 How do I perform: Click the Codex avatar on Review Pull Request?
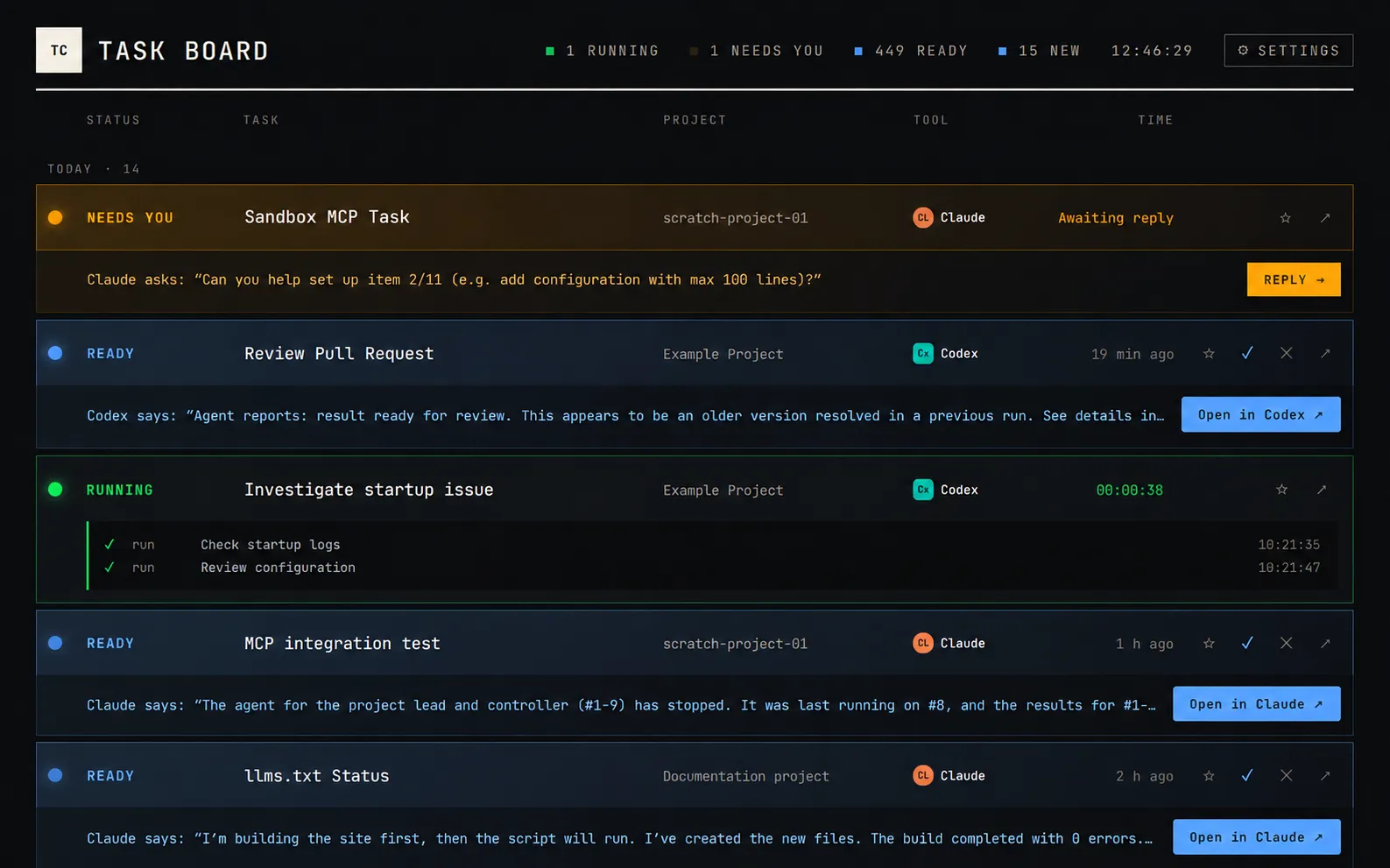coord(923,353)
